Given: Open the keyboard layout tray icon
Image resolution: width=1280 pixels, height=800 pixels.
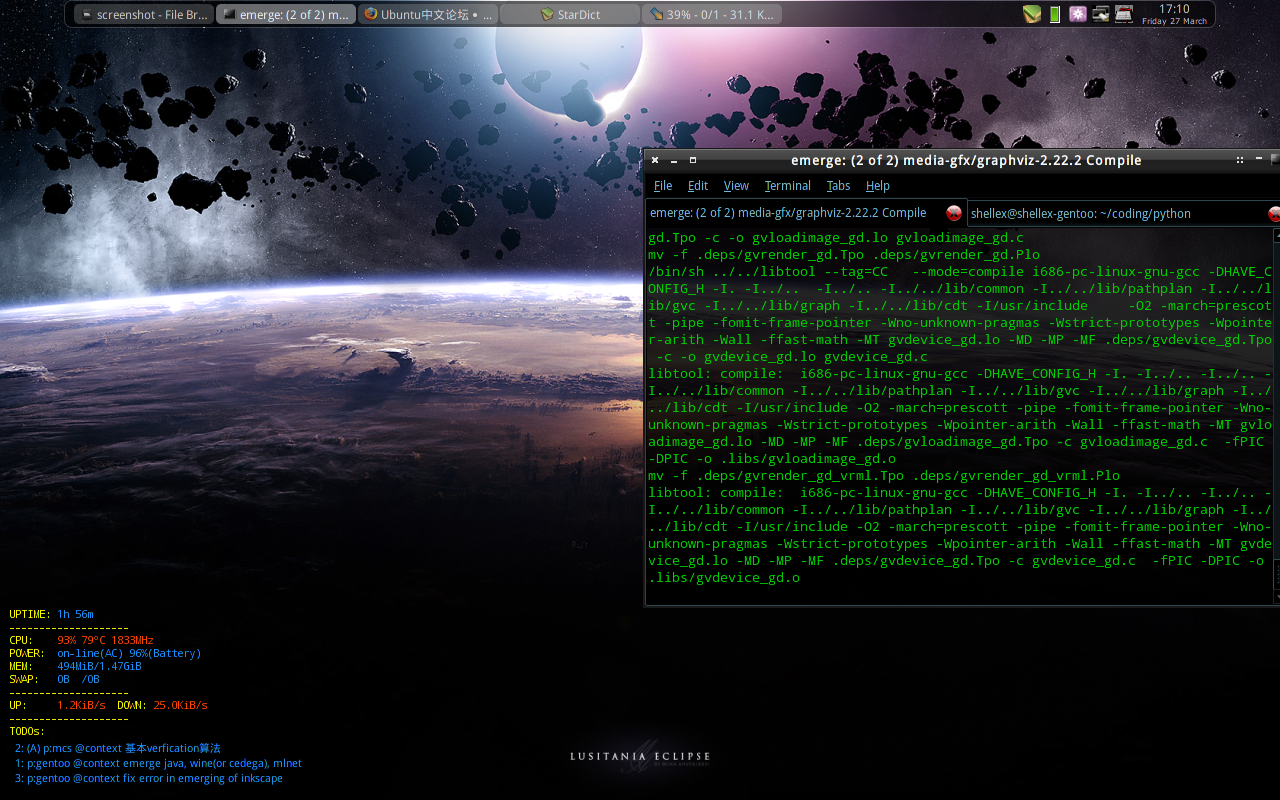Looking at the screenshot, I should tap(1123, 14).
